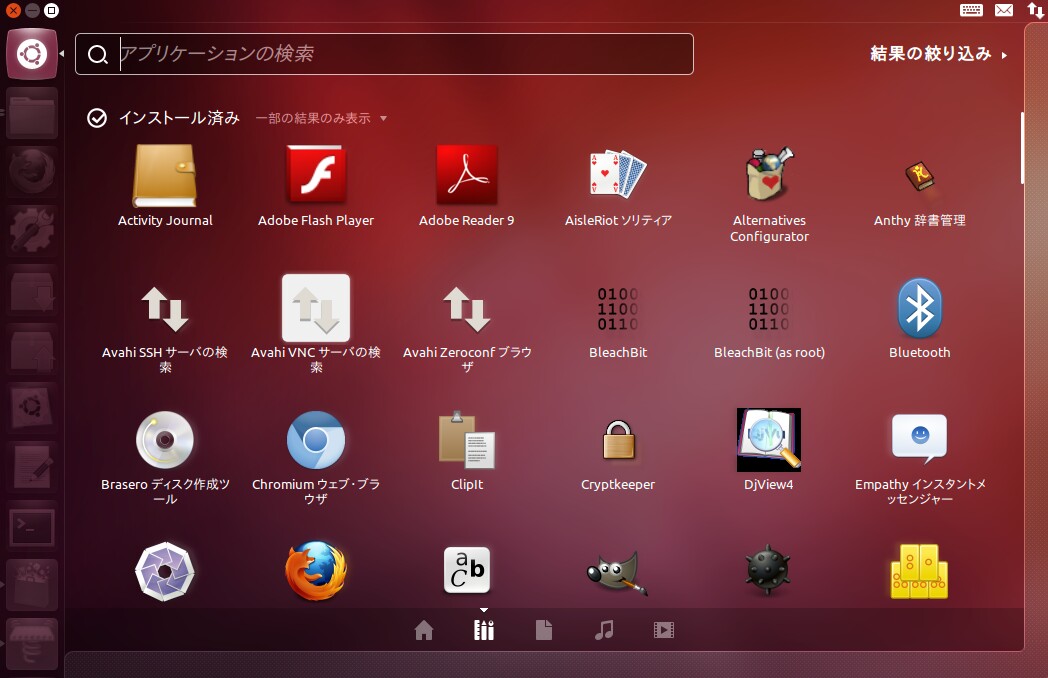
Task: Open the purple camera shutter app
Action: 165,572
